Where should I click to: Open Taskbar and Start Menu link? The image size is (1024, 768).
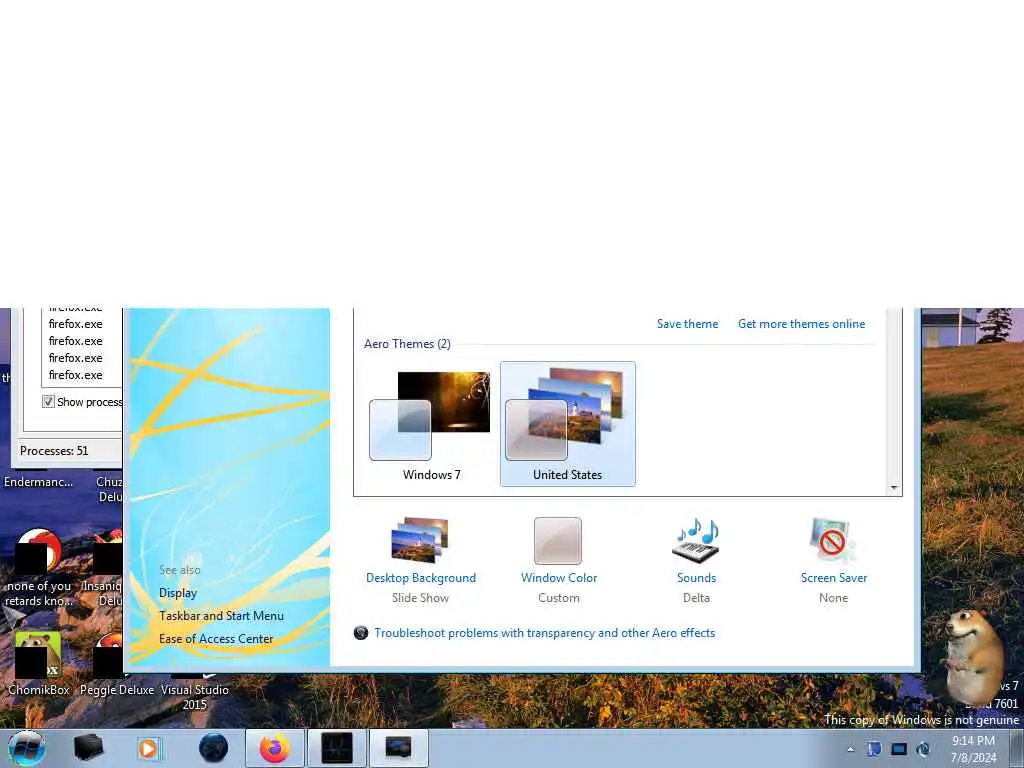point(221,616)
